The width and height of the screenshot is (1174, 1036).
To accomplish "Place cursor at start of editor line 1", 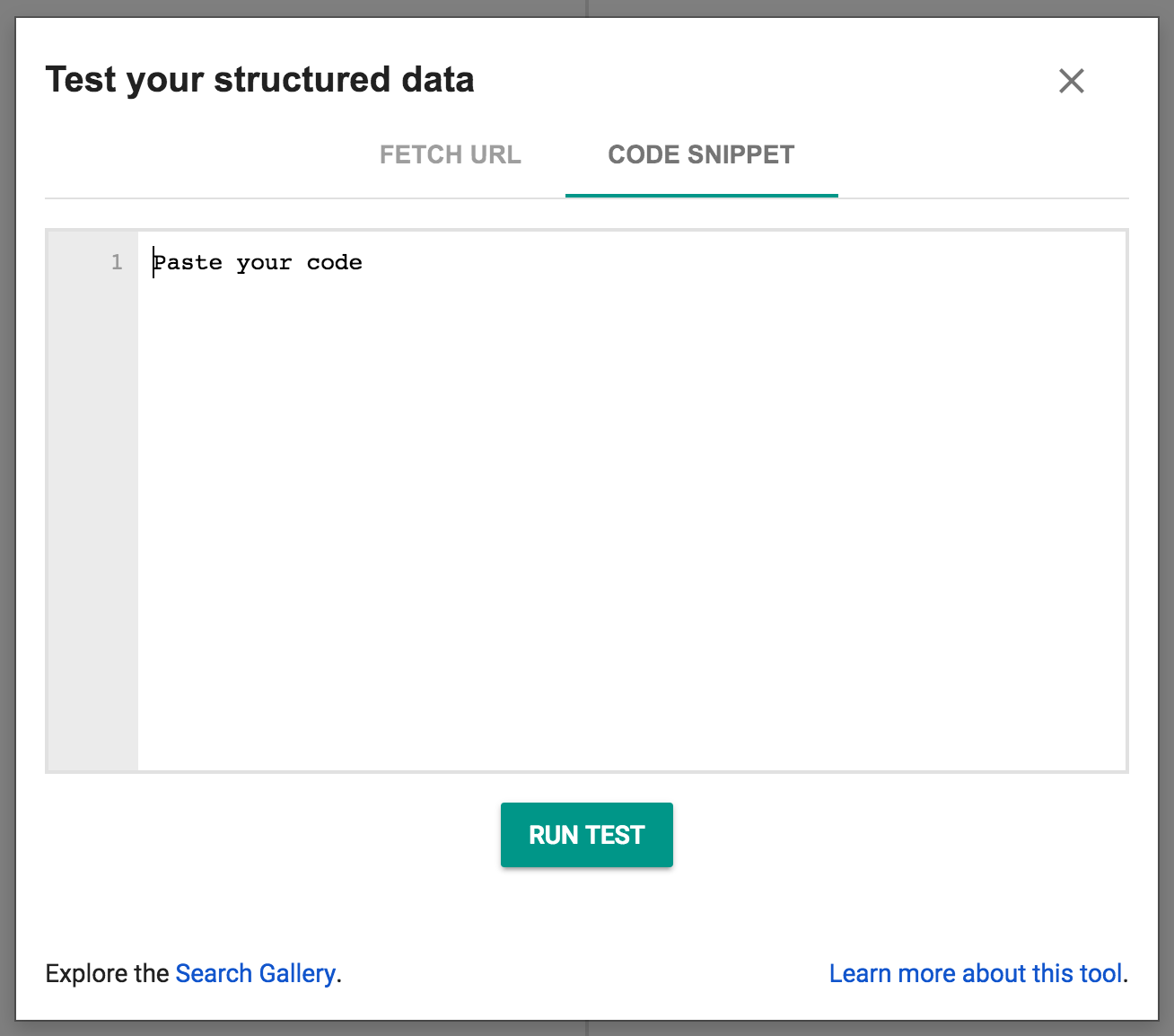I will (x=153, y=262).
